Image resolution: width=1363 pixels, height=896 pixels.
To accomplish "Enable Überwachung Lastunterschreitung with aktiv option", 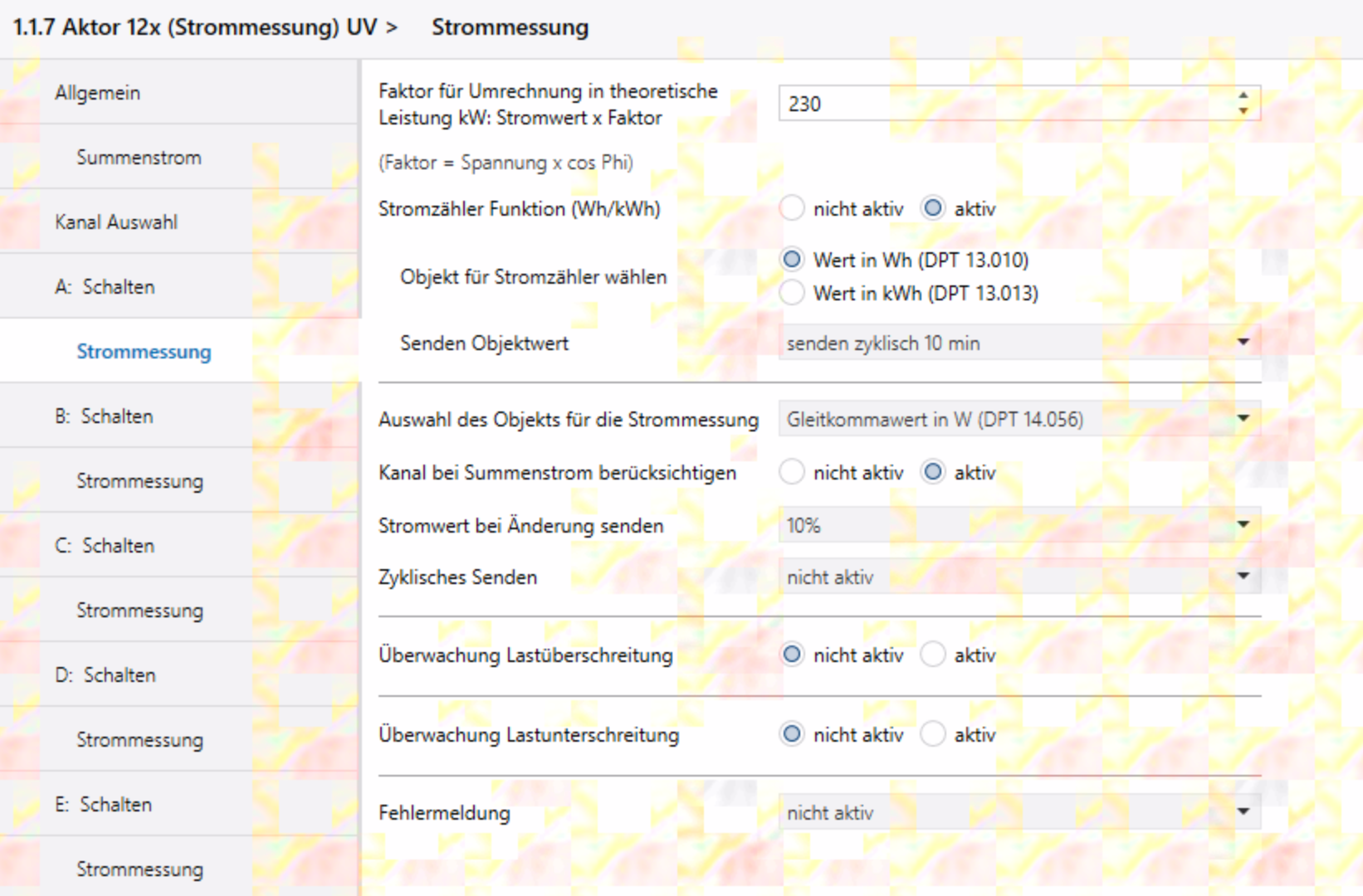I will coord(934,734).
